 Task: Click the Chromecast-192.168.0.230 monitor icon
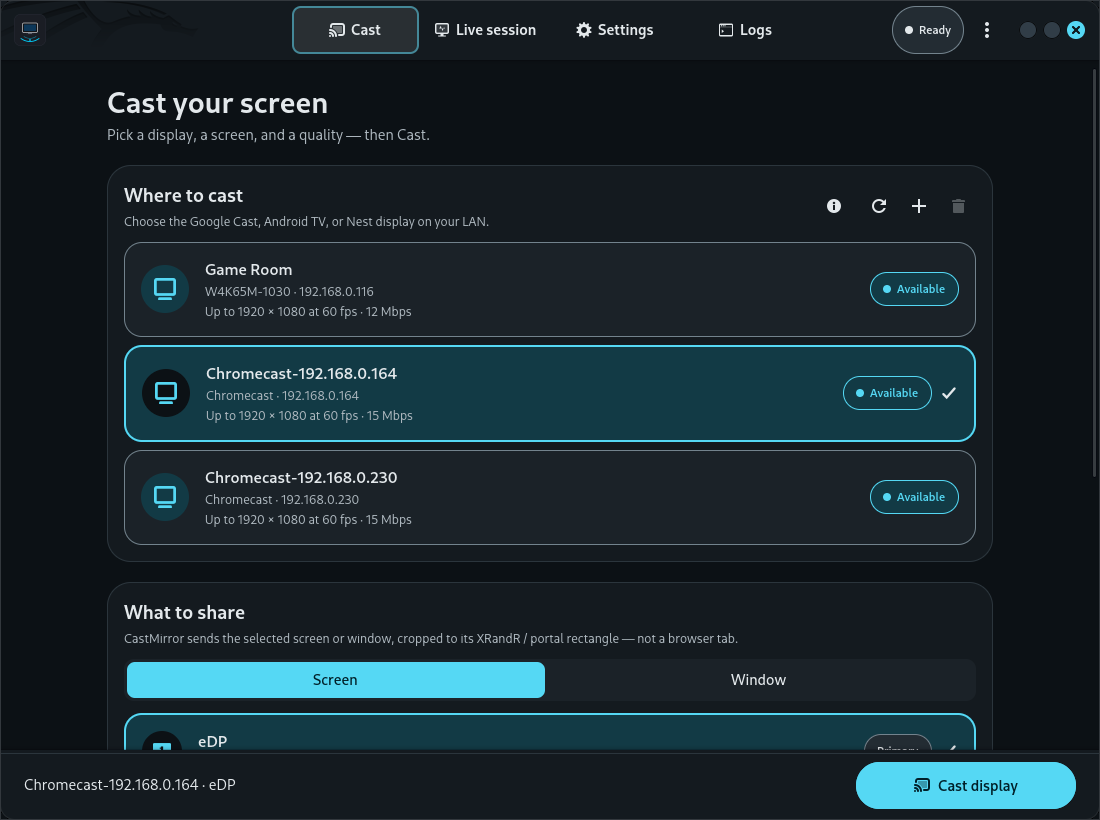(165, 497)
